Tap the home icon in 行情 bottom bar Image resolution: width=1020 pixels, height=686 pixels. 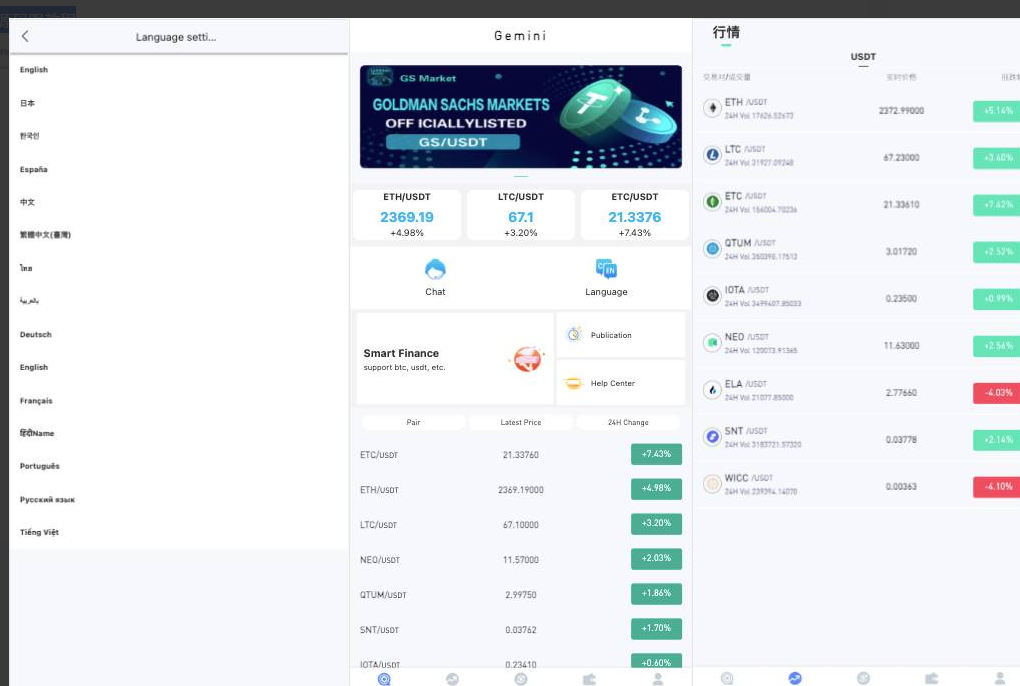click(x=727, y=678)
